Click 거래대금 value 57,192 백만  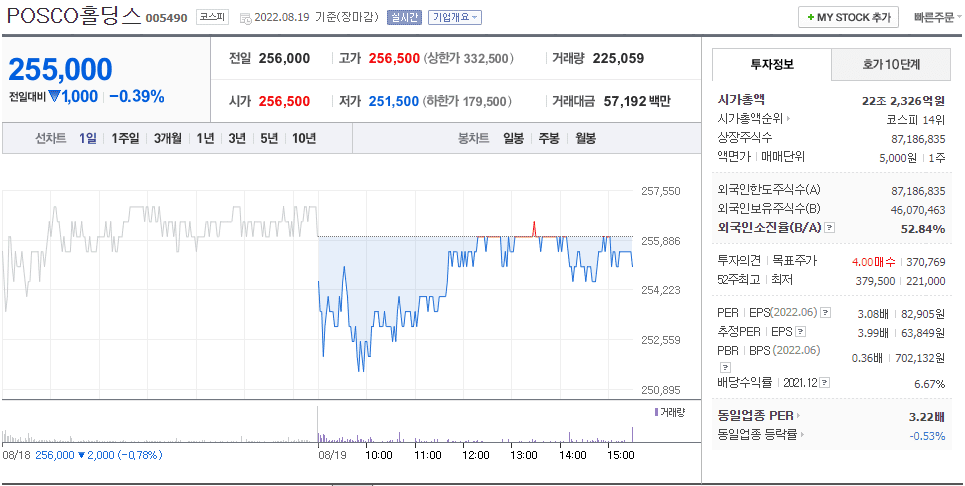[x=637, y=101]
